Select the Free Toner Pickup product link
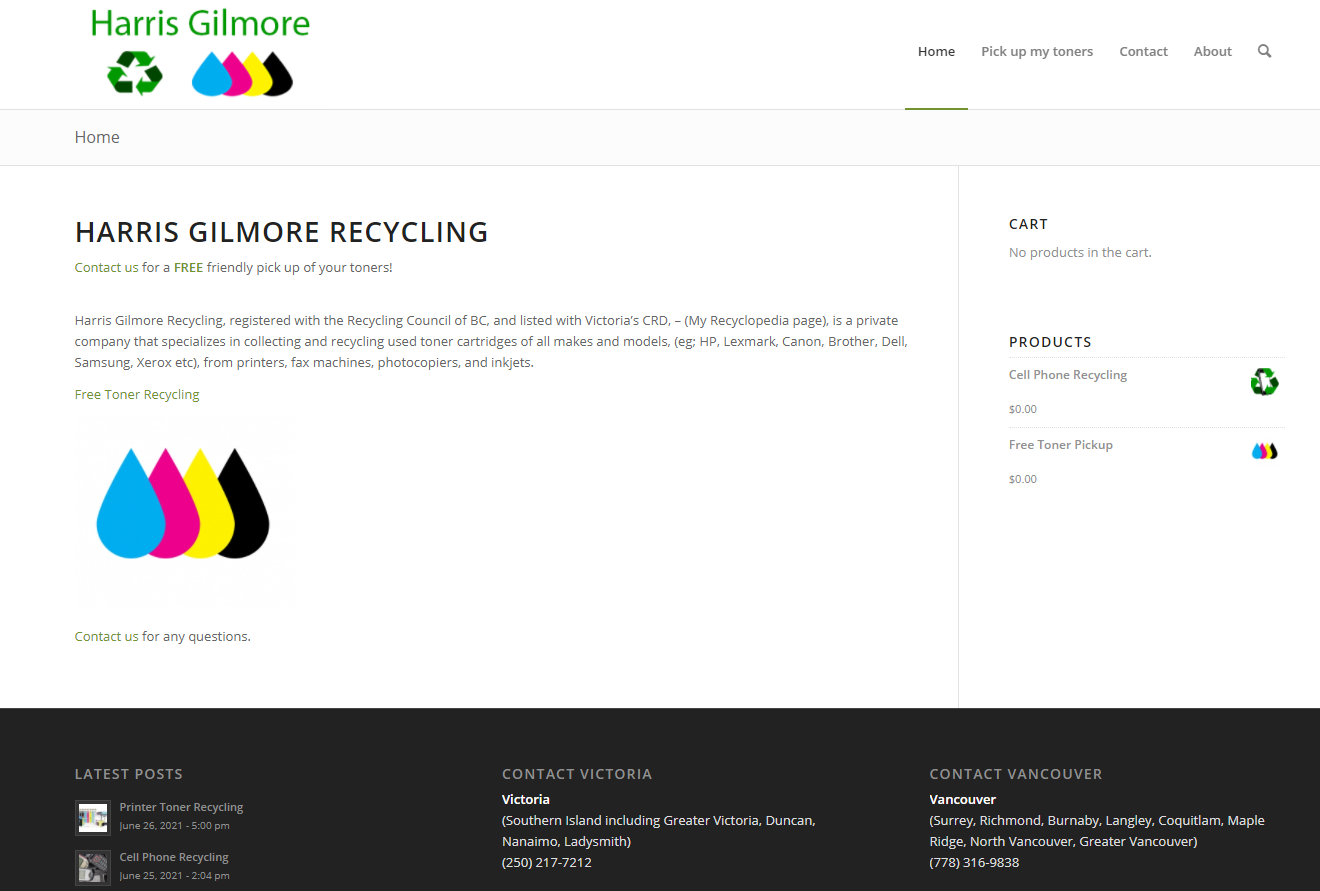 point(1060,445)
